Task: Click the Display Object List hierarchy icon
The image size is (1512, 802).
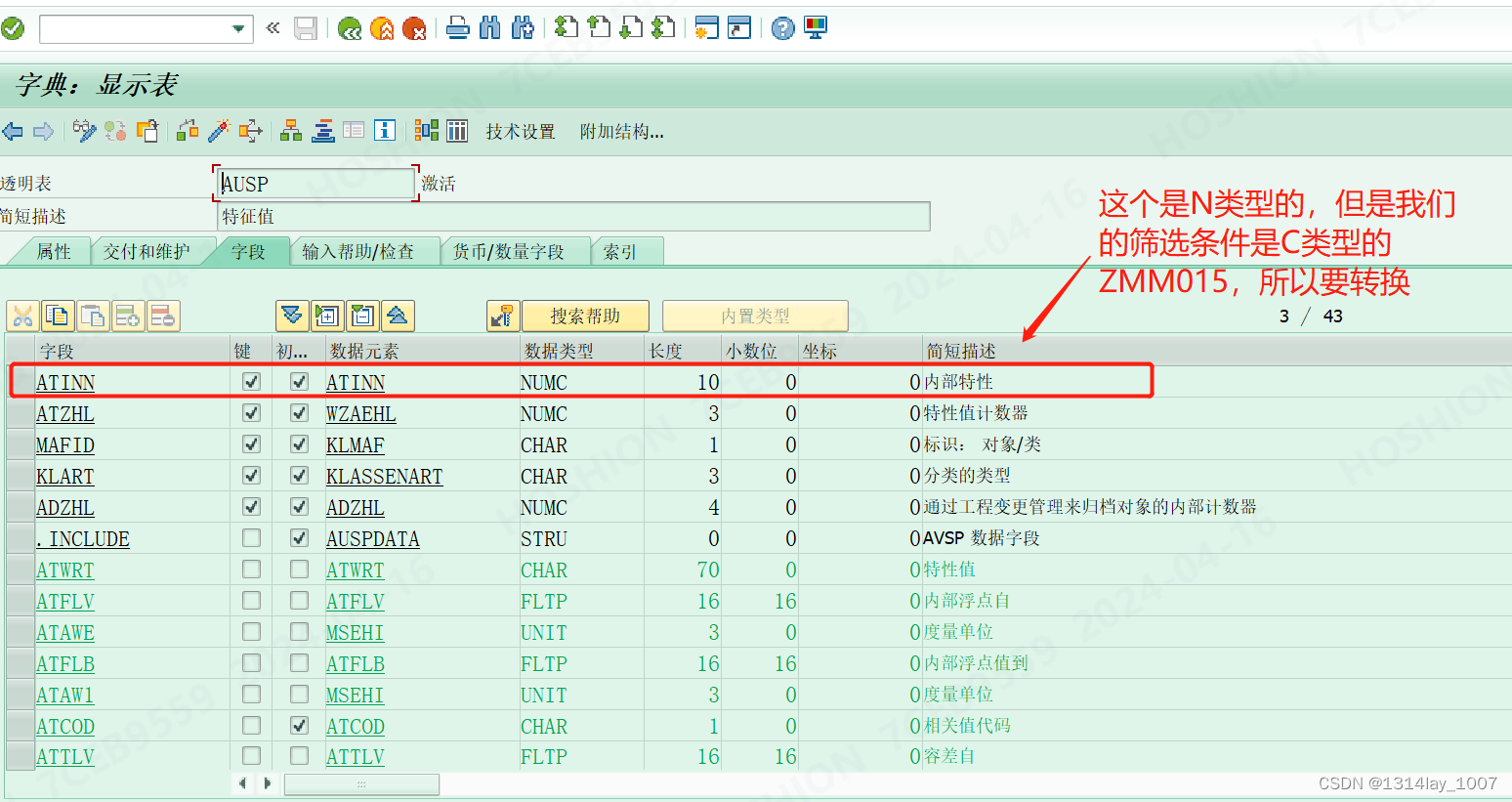Action: coord(291,131)
